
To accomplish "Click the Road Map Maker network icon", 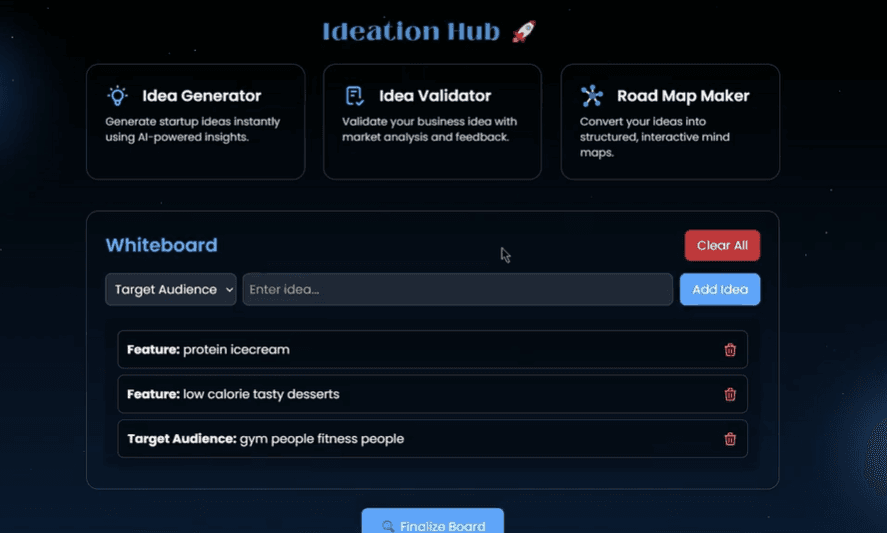I will coord(592,96).
